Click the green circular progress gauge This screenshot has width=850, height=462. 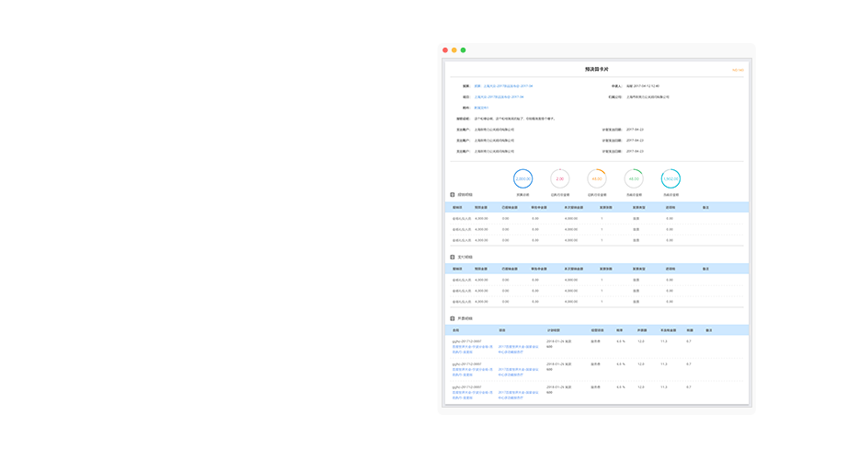633,179
